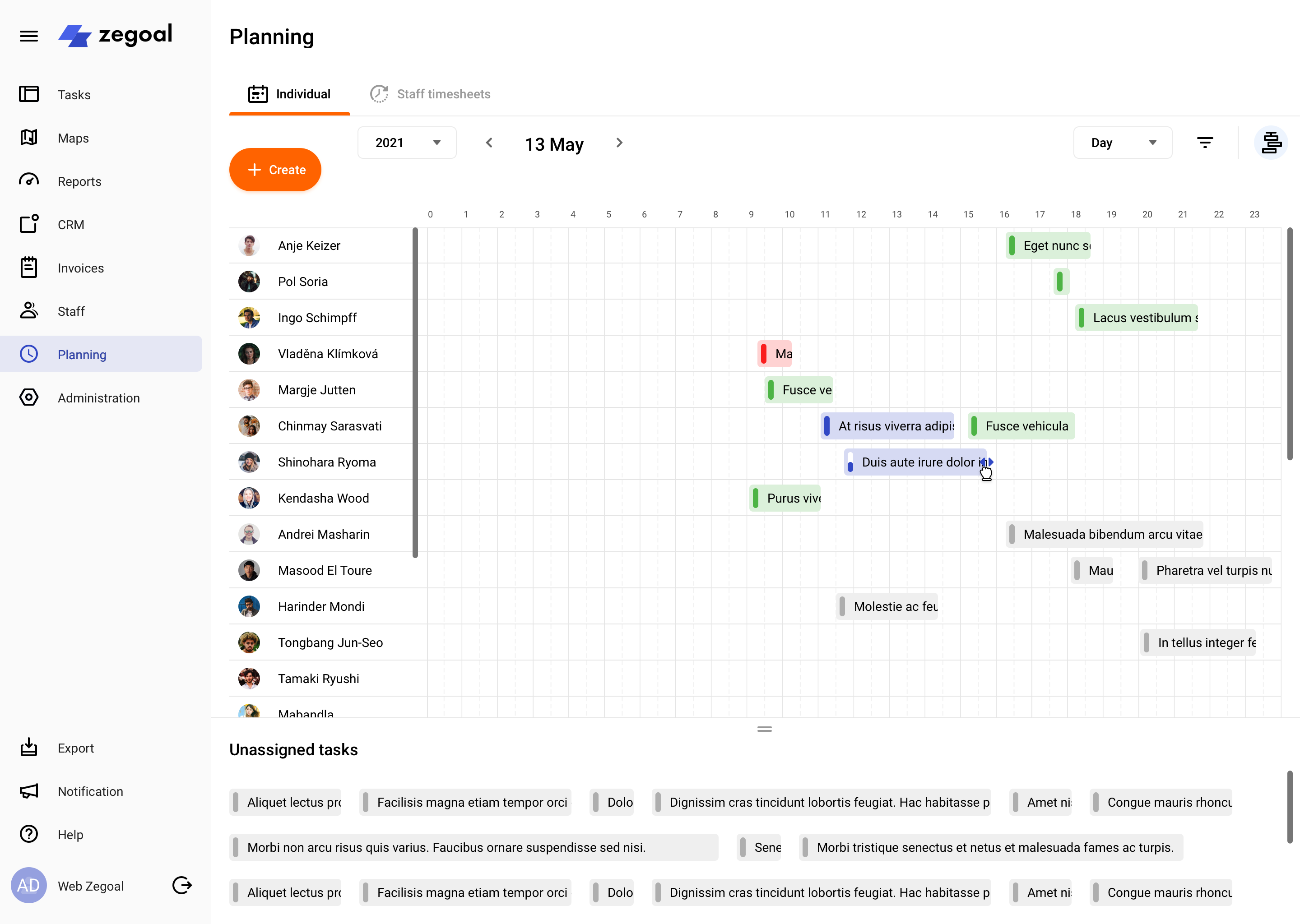The image size is (1300, 924).
Task: Open the filter options icon
Action: (x=1206, y=142)
